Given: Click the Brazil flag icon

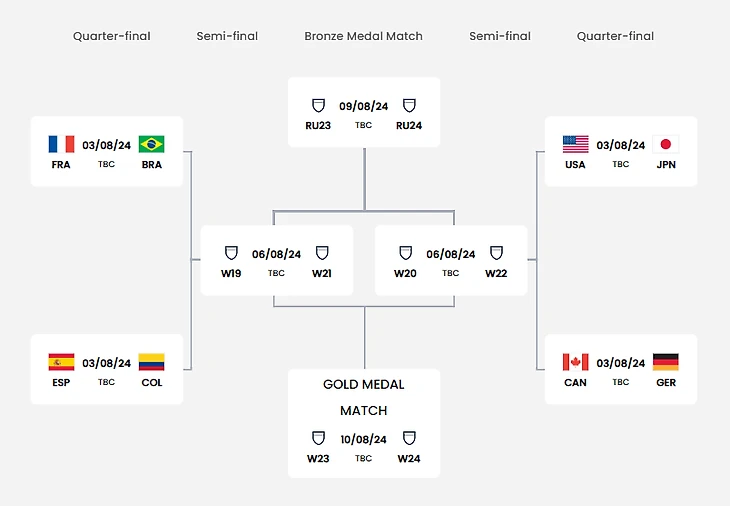Looking at the screenshot, I should [x=152, y=144].
